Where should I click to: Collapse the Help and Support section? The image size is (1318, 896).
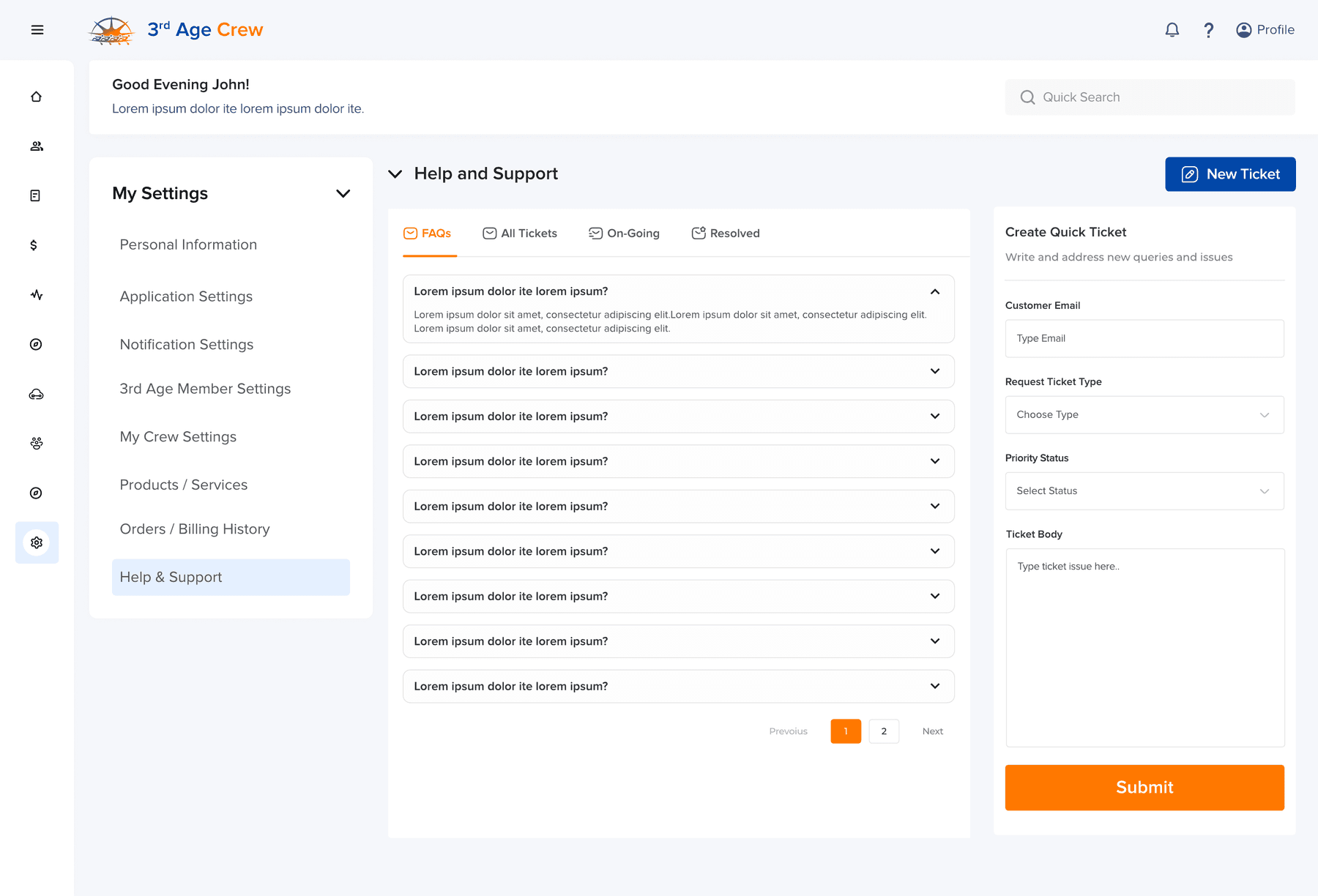click(x=395, y=174)
